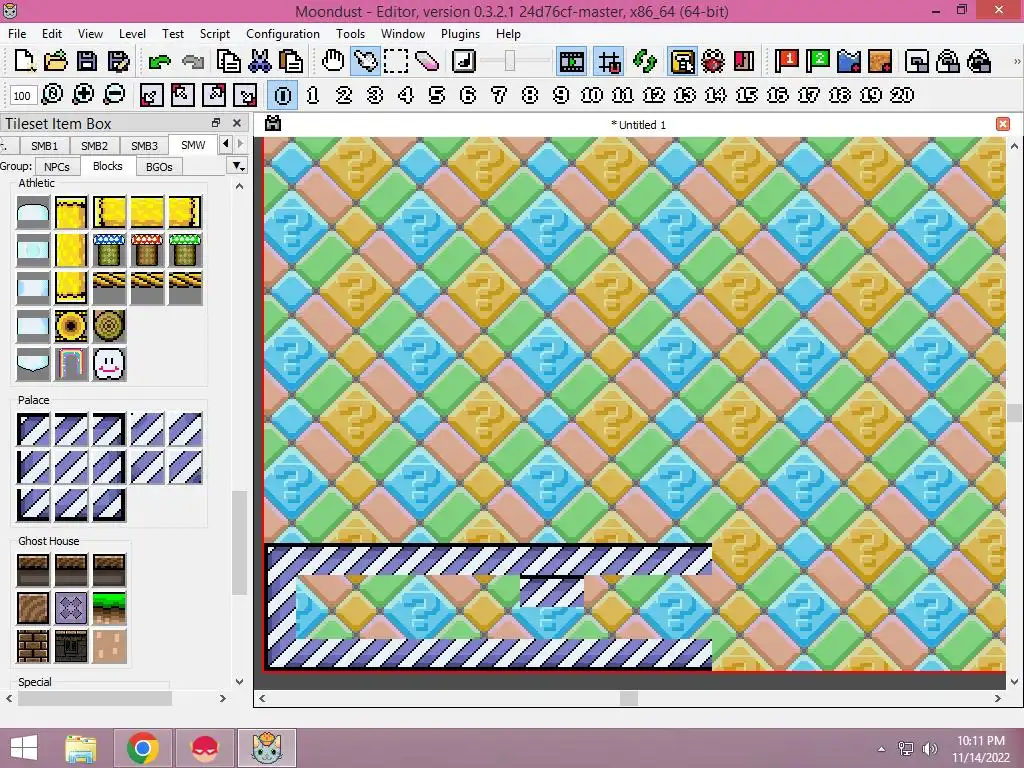
Task: Open an existing level file
Action: 56,61
